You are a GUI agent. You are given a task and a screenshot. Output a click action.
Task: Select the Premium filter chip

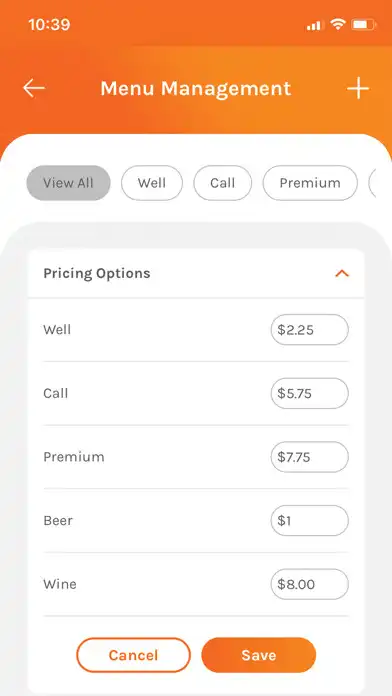[x=310, y=183]
